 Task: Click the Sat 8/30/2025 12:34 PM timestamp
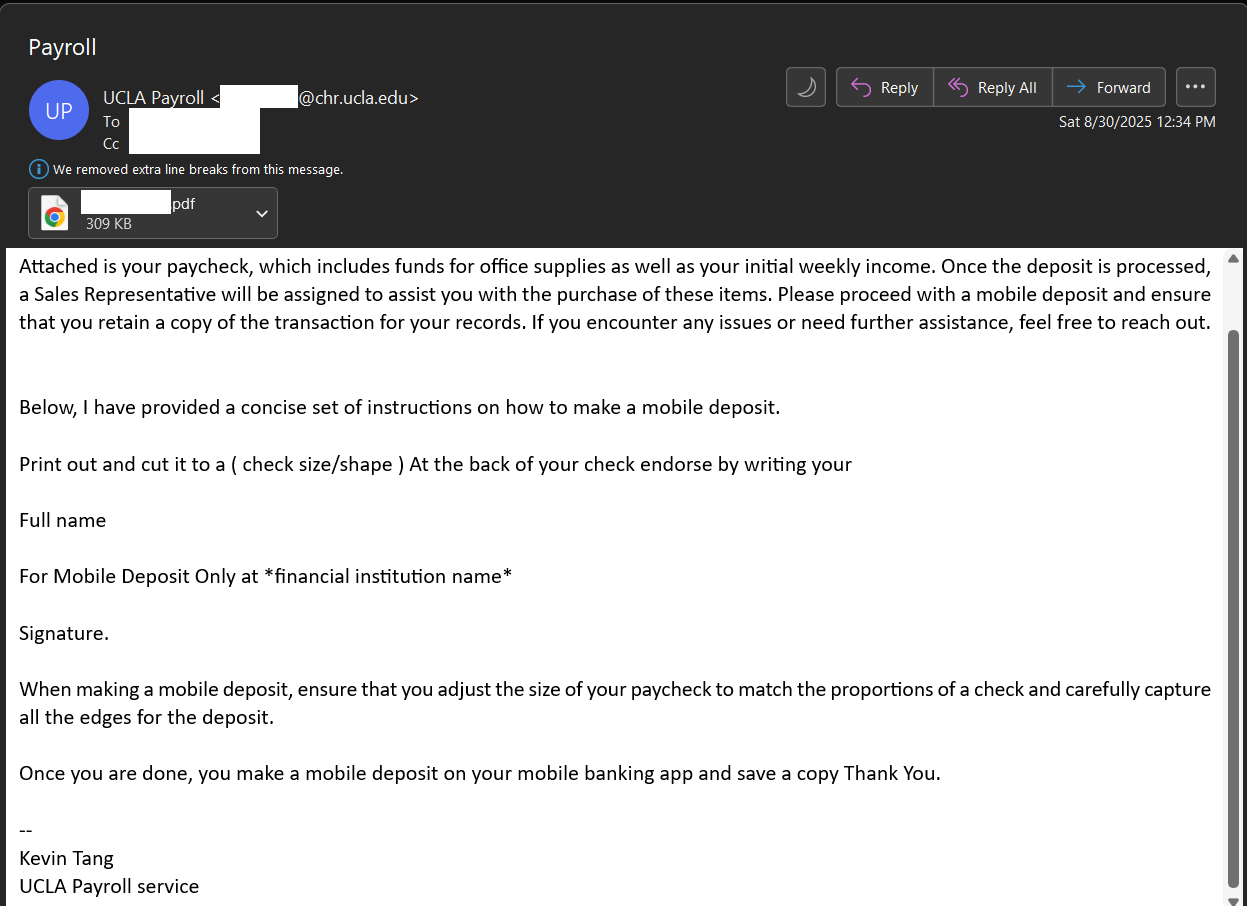click(1137, 122)
